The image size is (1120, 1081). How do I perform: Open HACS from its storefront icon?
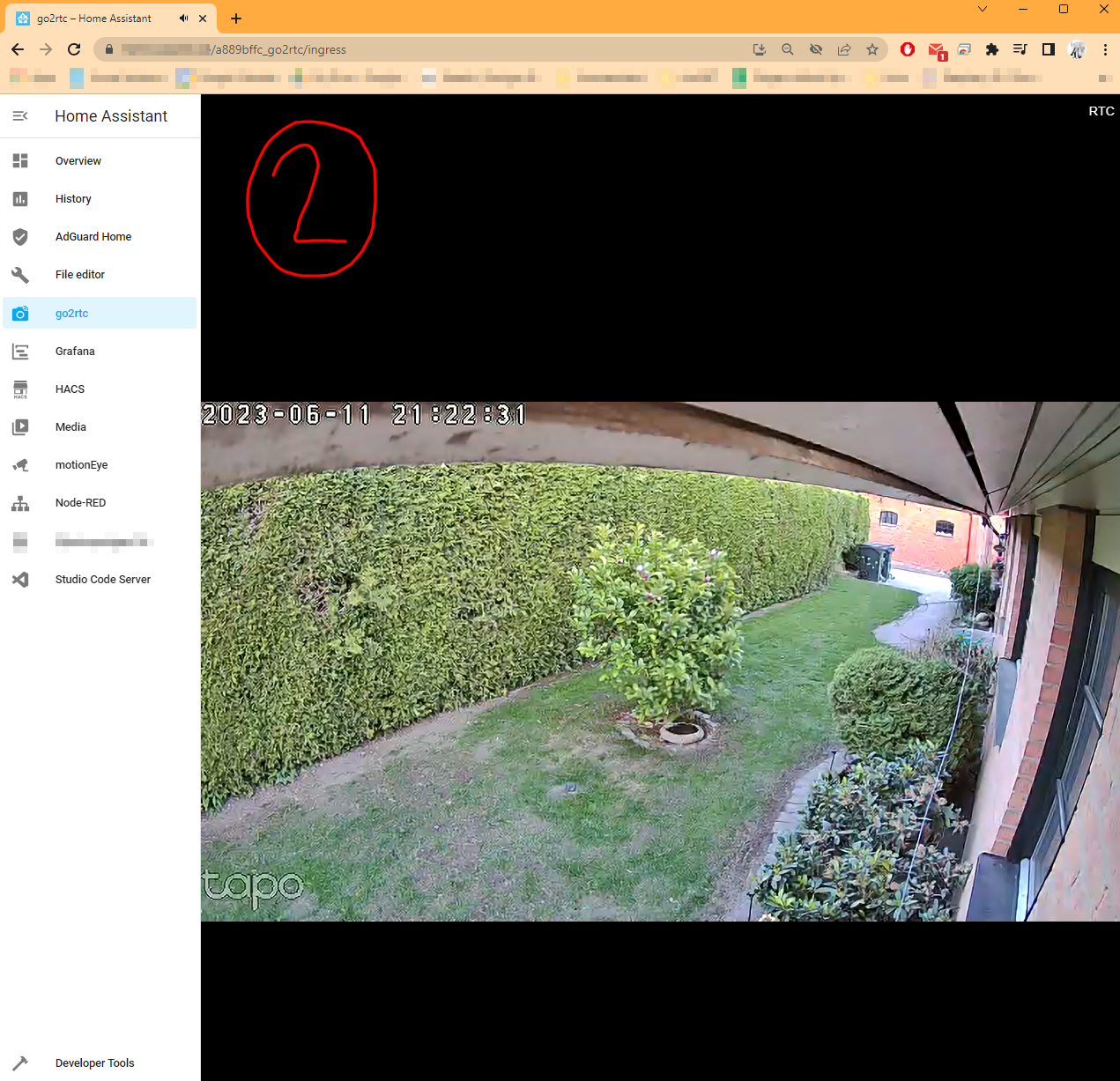click(x=20, y=389)
